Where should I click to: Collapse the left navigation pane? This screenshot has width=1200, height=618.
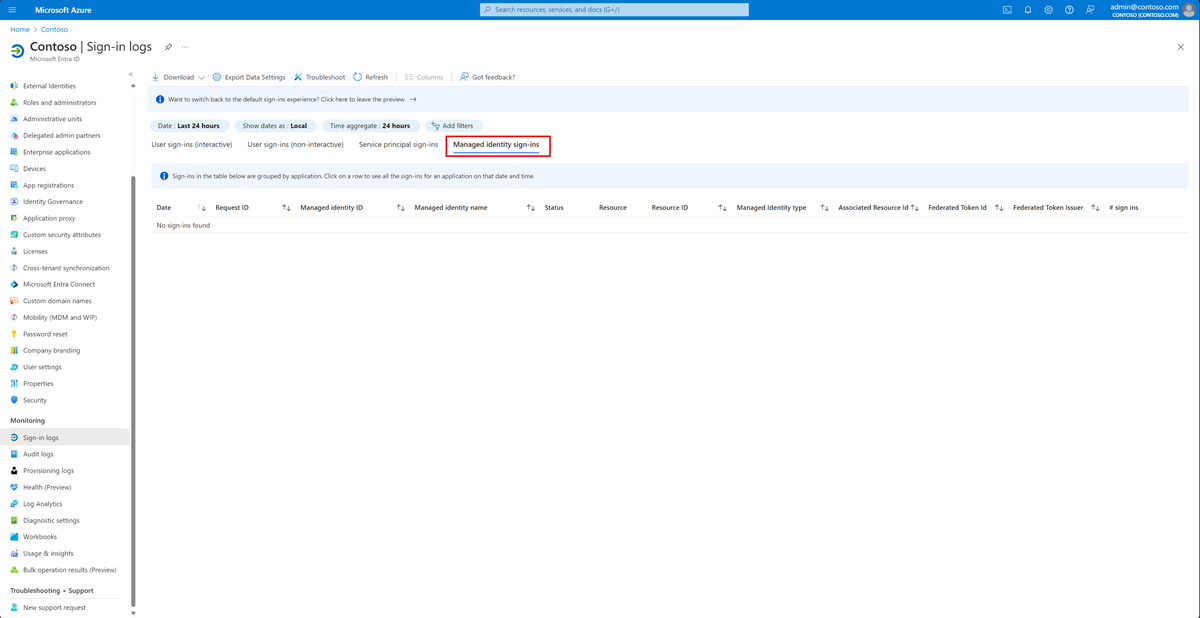pyautogui.click(x=131, y=74)
